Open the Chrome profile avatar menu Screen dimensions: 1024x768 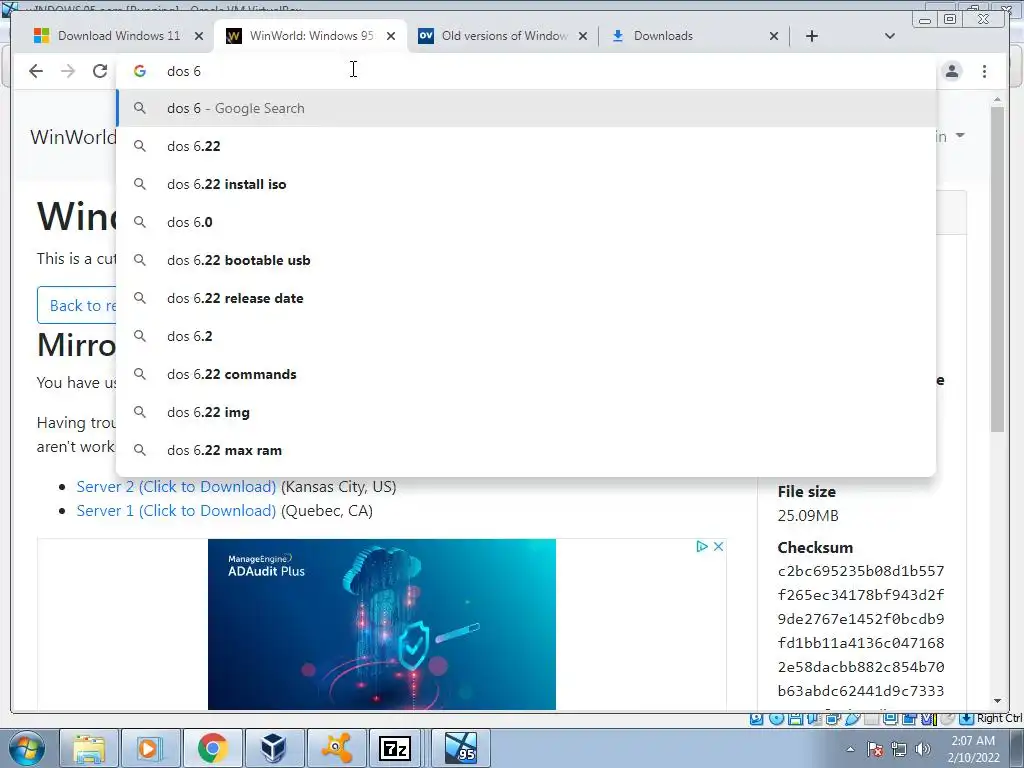pos(952,71)
